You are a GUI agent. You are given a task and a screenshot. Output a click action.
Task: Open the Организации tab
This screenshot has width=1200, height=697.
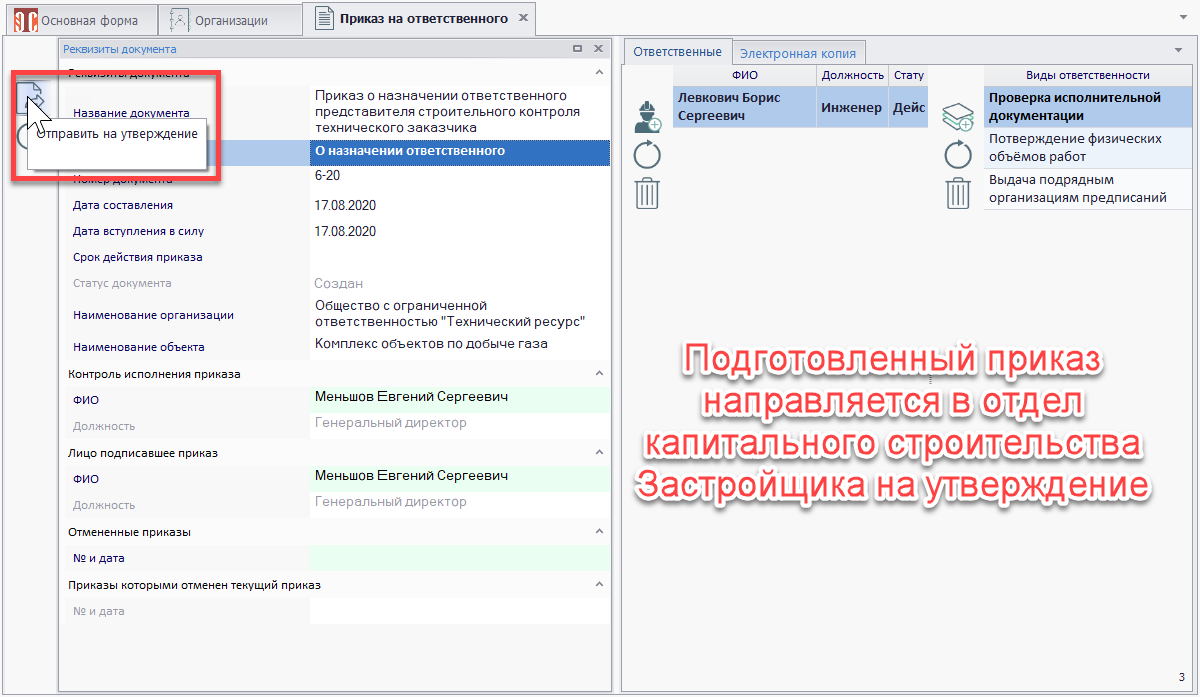[229, 19]
